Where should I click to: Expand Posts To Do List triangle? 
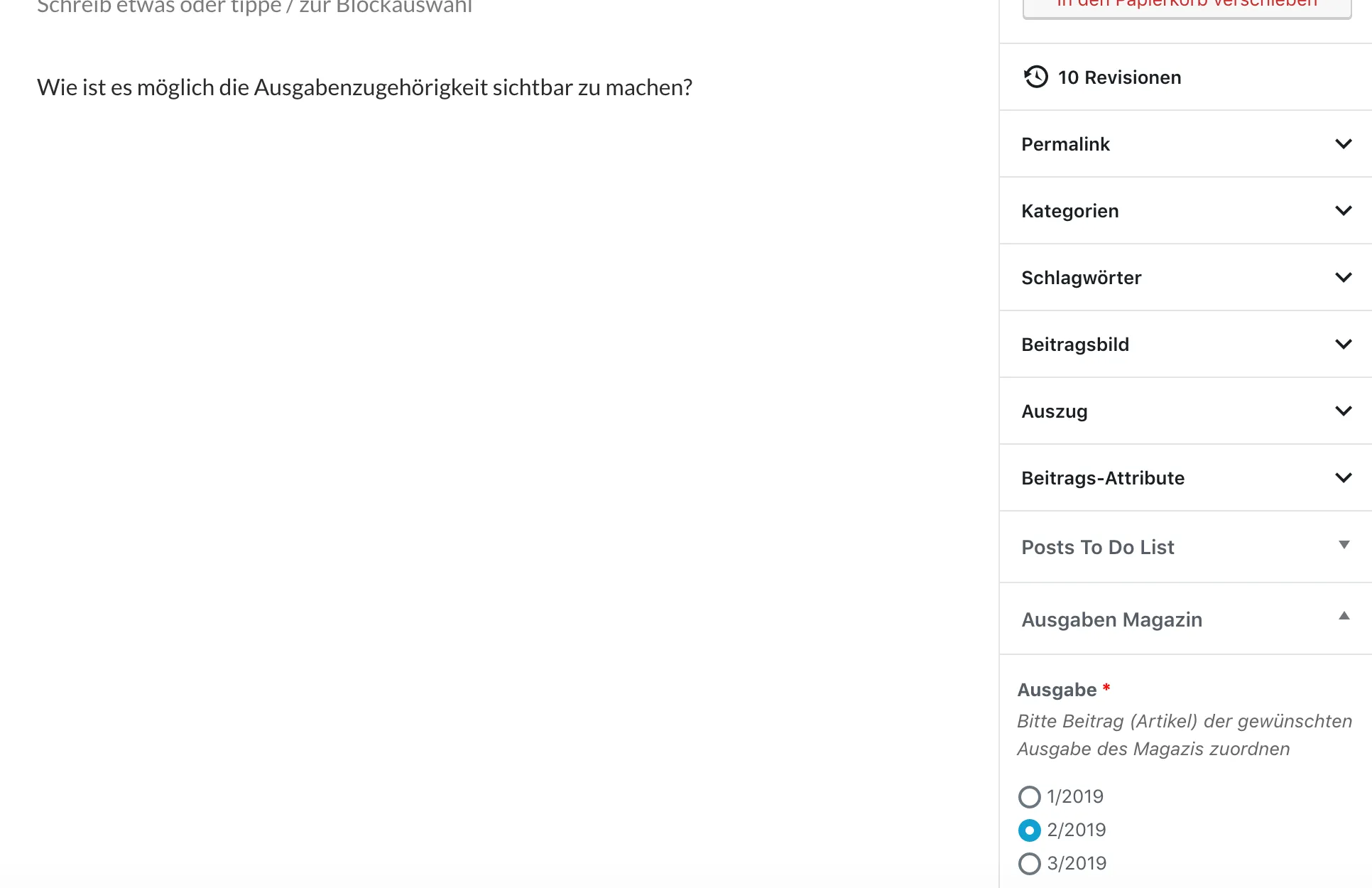[x=1344, y=545]
